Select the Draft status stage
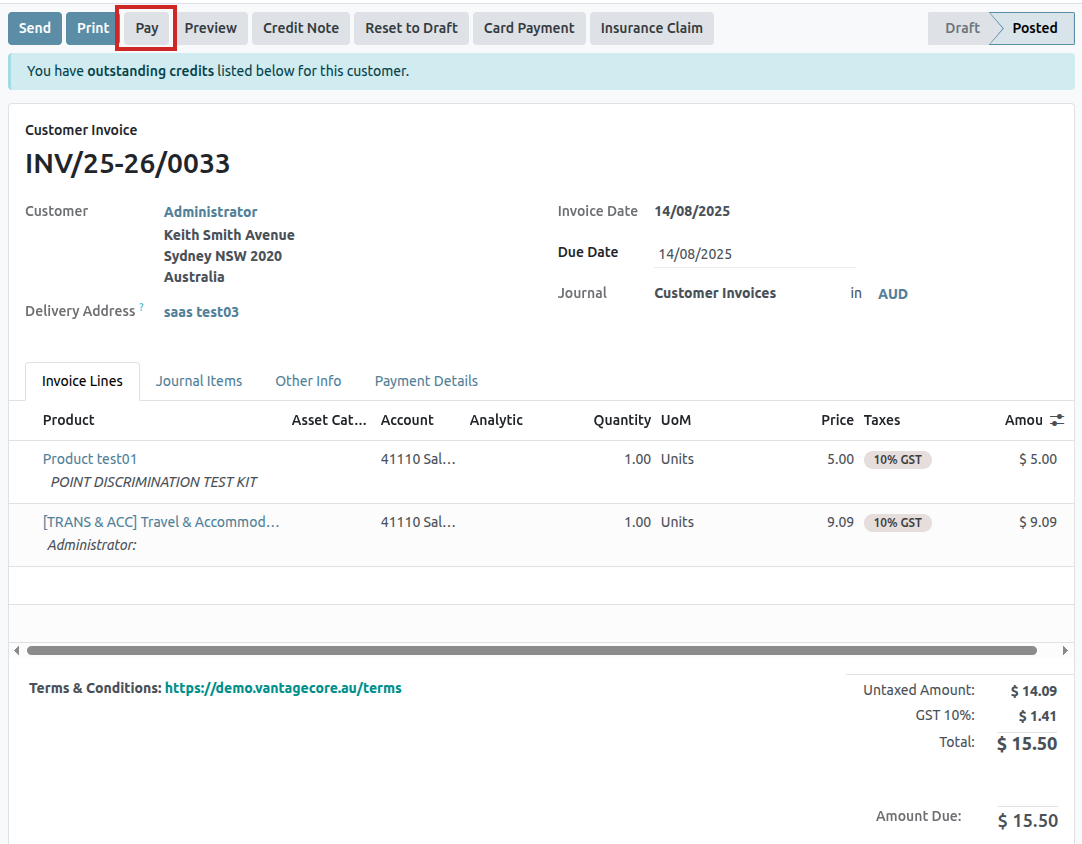 961,28
